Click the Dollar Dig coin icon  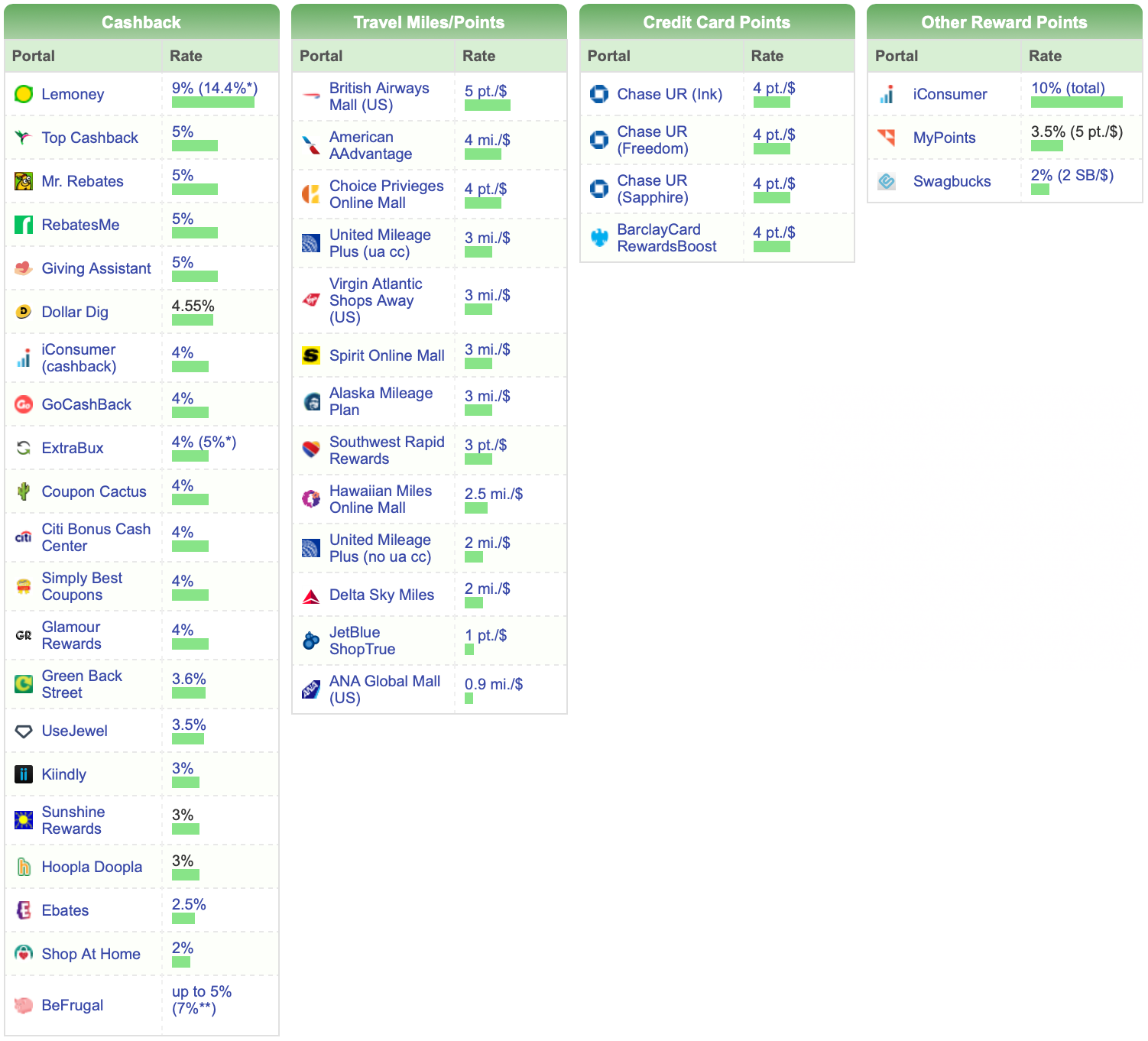pos(24,312)
